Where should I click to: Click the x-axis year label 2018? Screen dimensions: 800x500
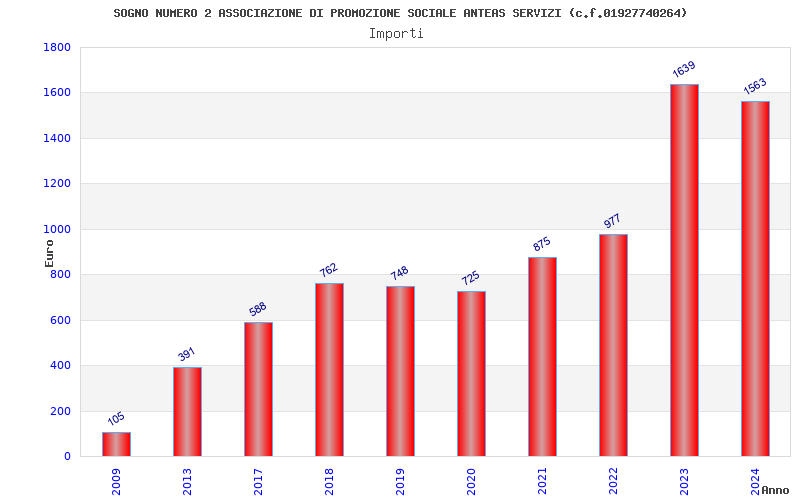[x=329, y=482]
